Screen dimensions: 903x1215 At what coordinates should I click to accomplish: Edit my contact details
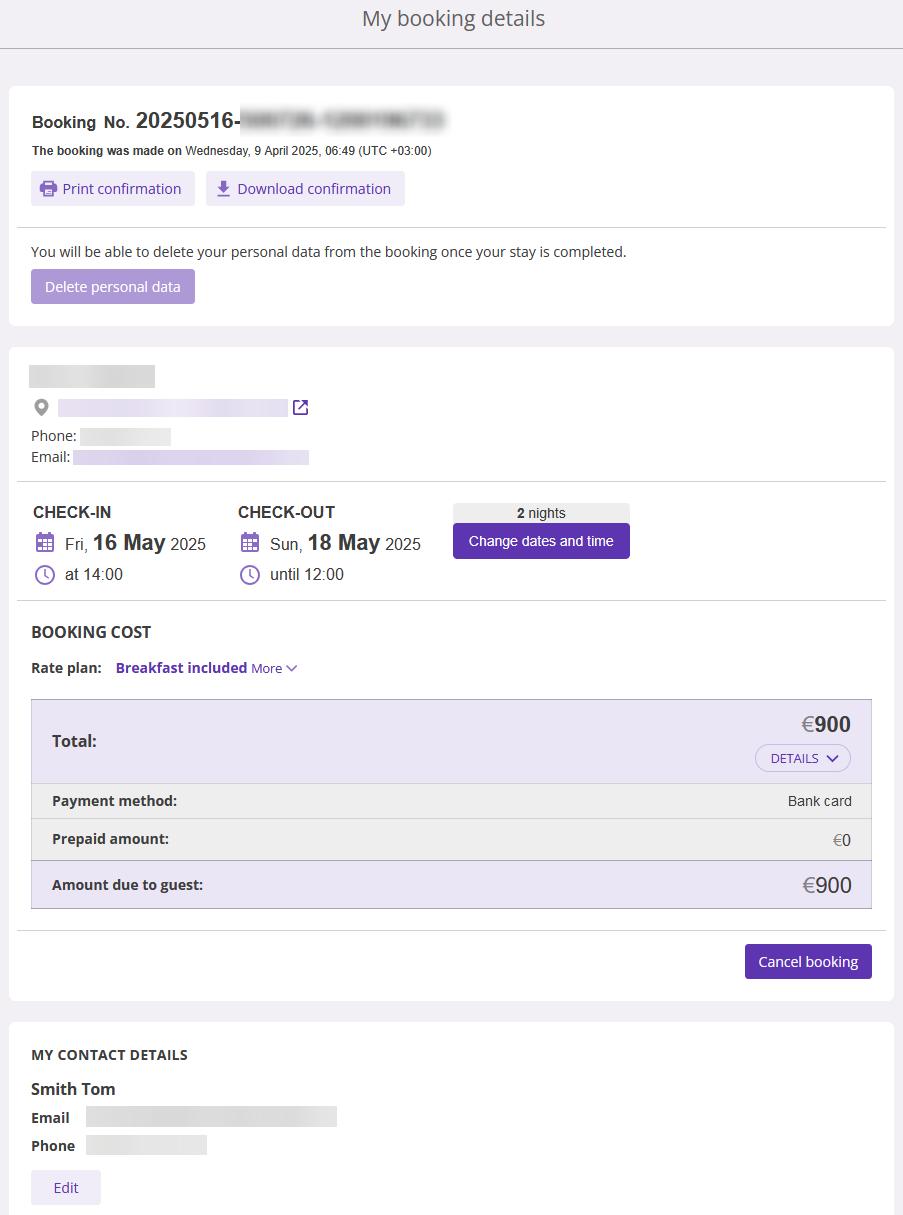coord(66,1188)
